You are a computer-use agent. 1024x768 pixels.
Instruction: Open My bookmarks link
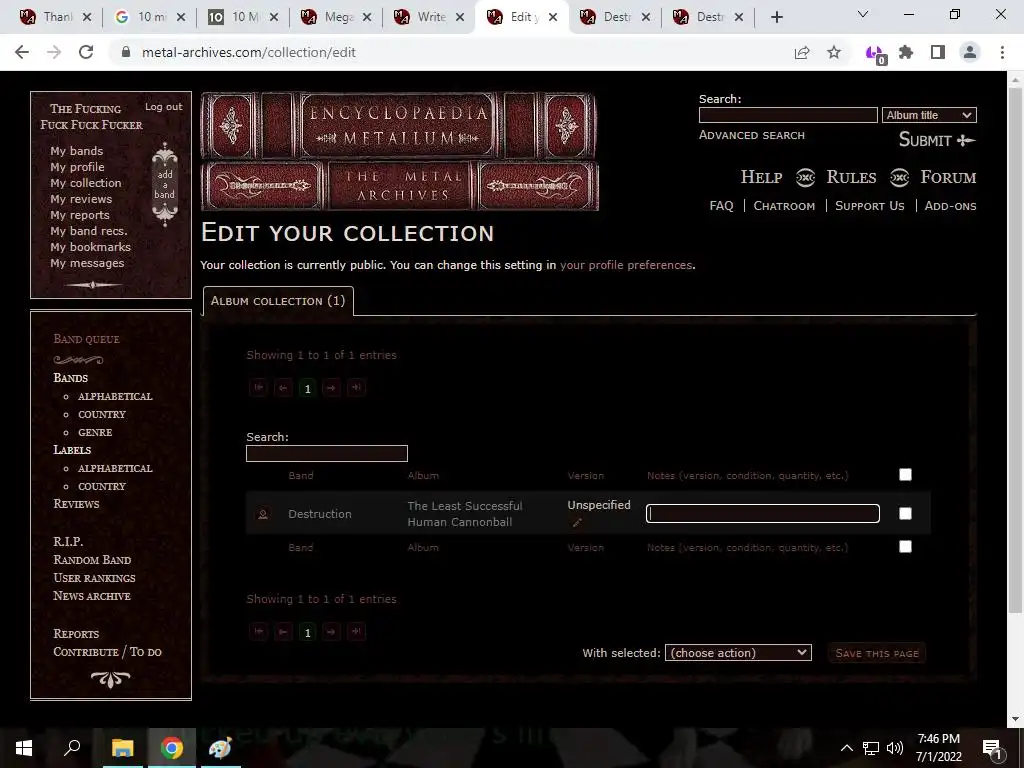(90, 247)
